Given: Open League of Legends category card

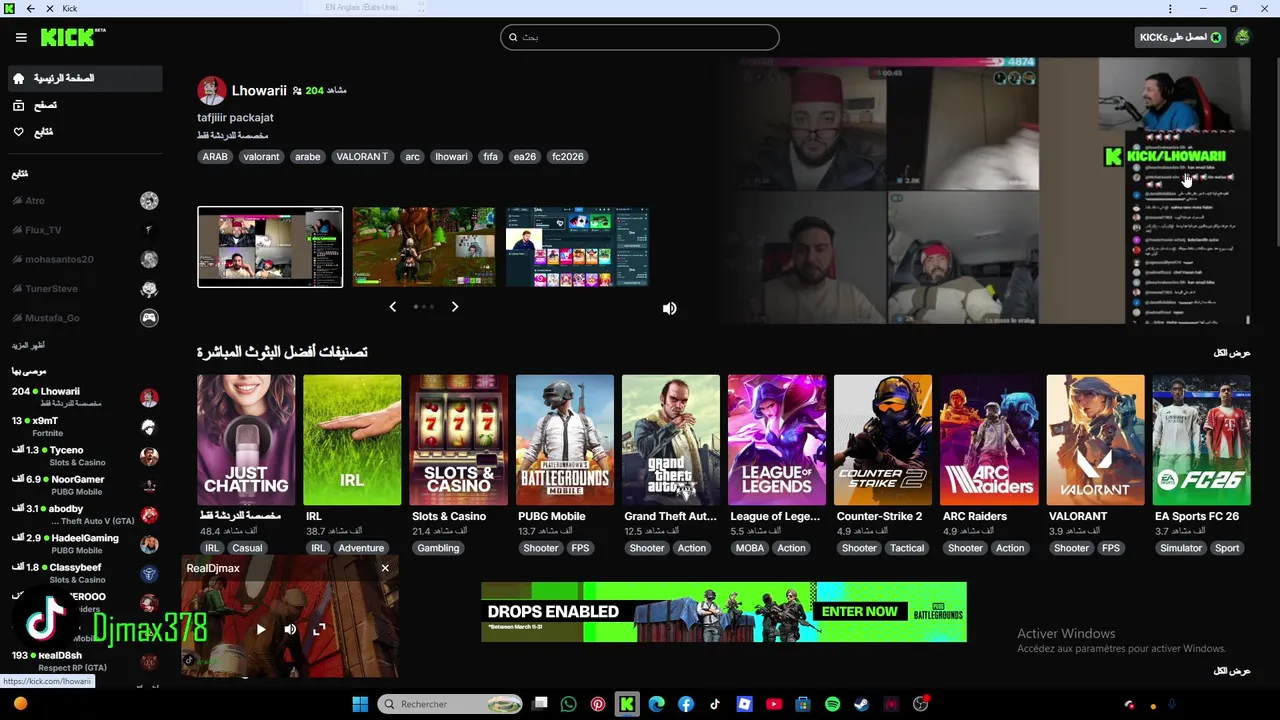Looking at the screenshot, I should (777, 440).
